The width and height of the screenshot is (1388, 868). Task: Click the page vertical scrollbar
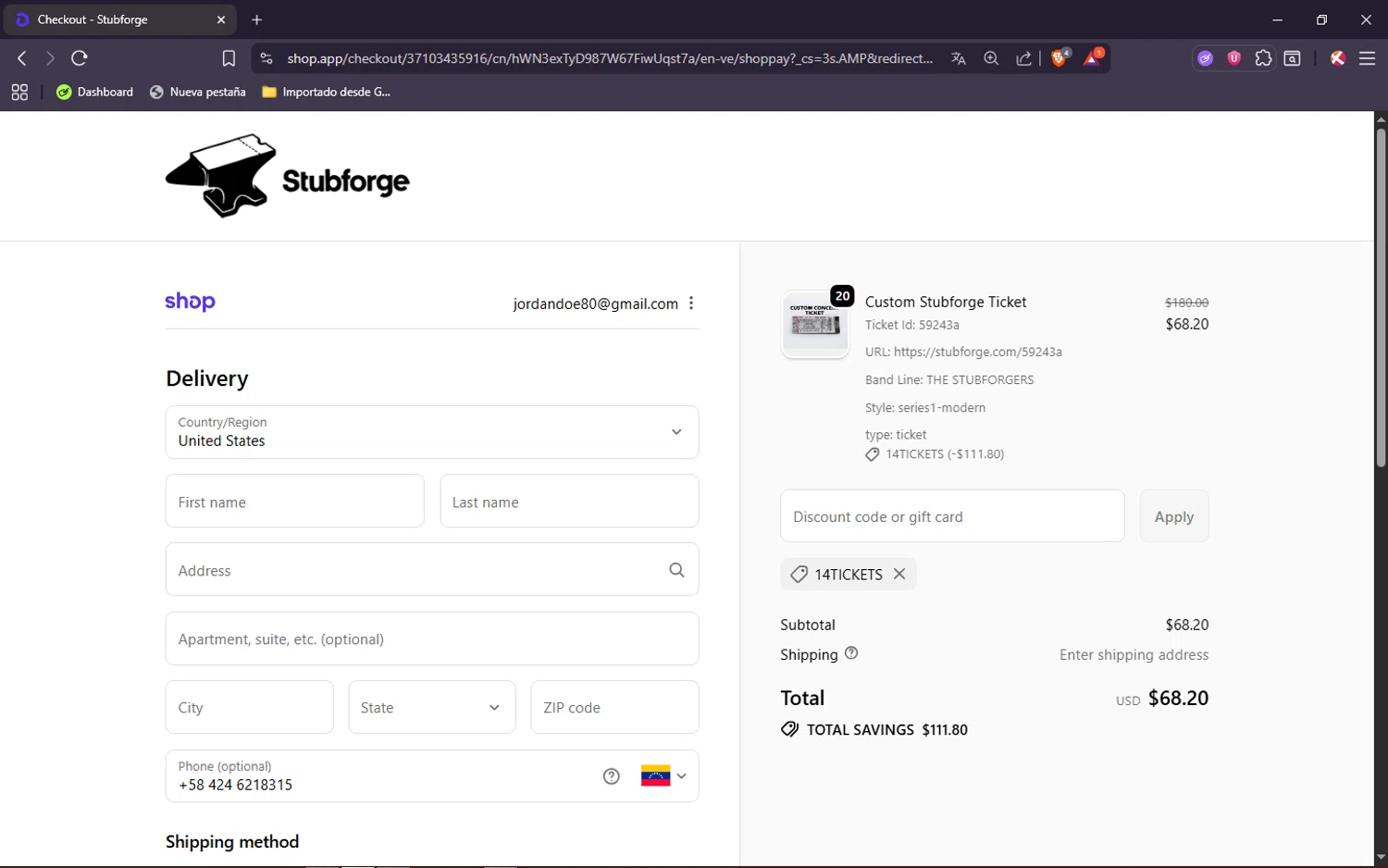[x=1381, y=296]
